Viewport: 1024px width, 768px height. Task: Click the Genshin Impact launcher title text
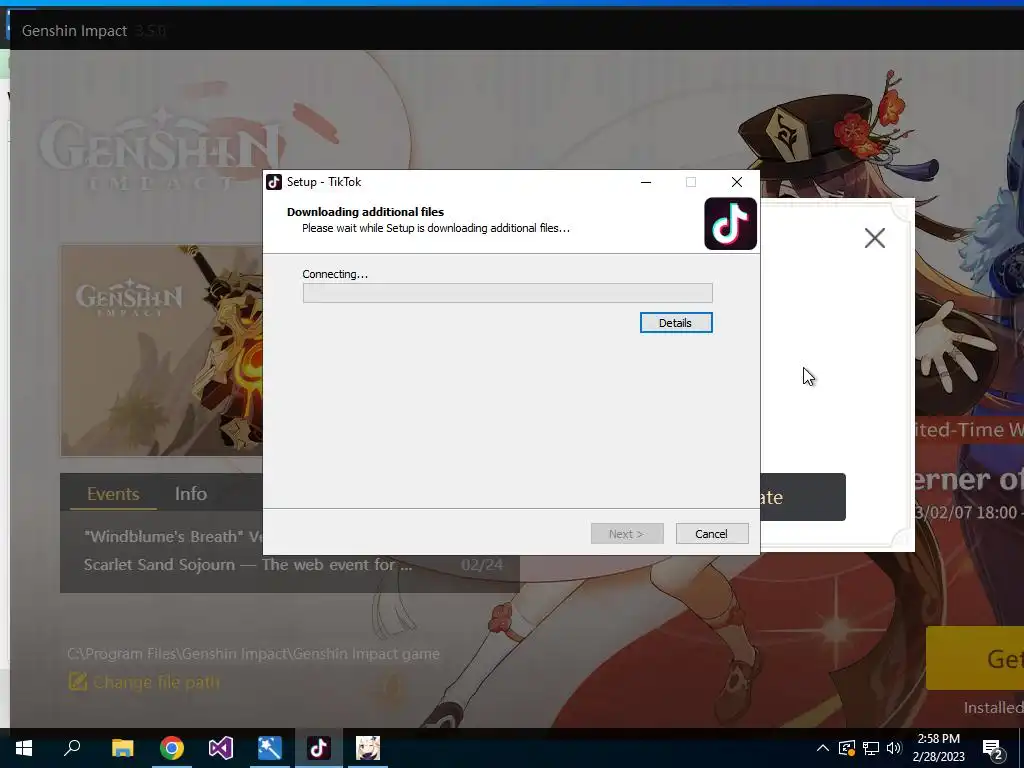(74, 31)
